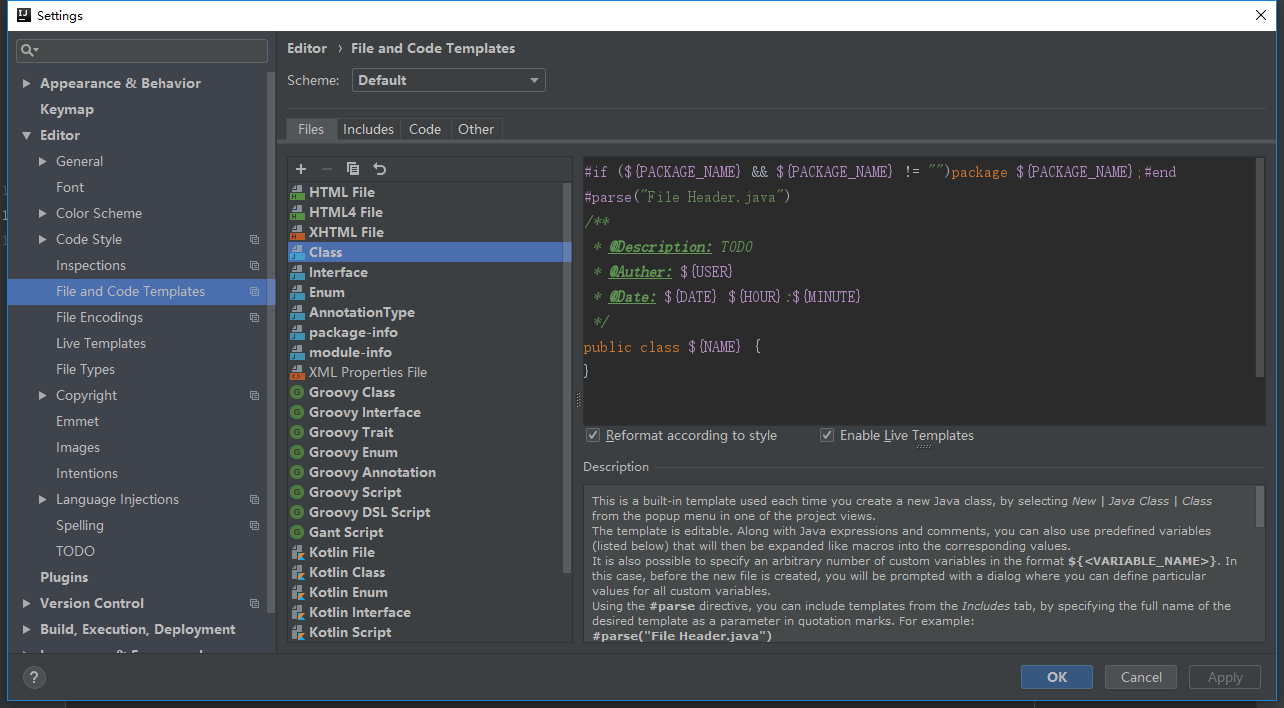Expand the Version Control tree node
1284x708 pixels.
coord(26,603)
